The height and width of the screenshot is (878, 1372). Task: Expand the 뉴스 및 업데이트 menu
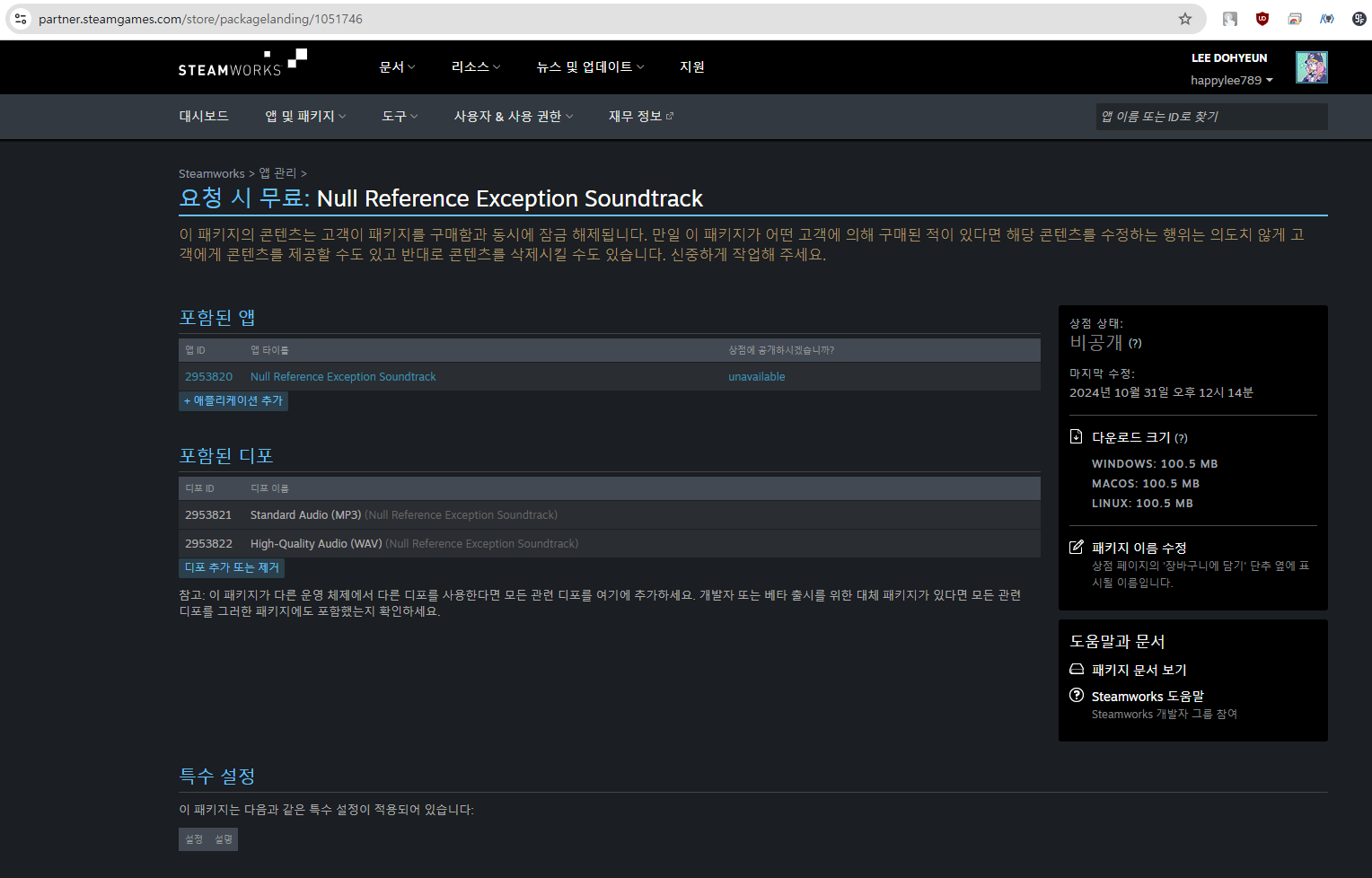click(x=590, y=66)
